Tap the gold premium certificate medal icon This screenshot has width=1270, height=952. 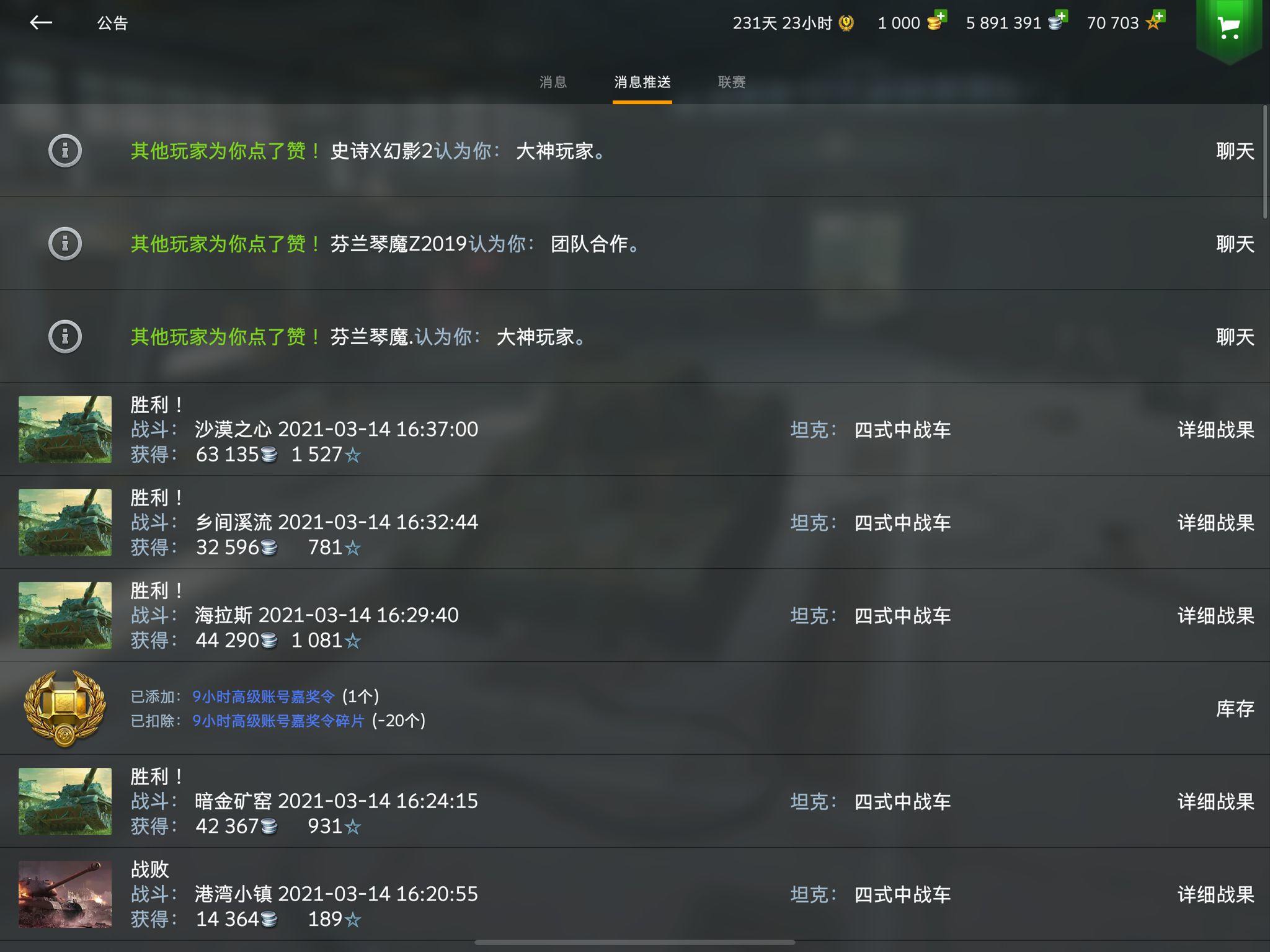[x=64, y=708]
